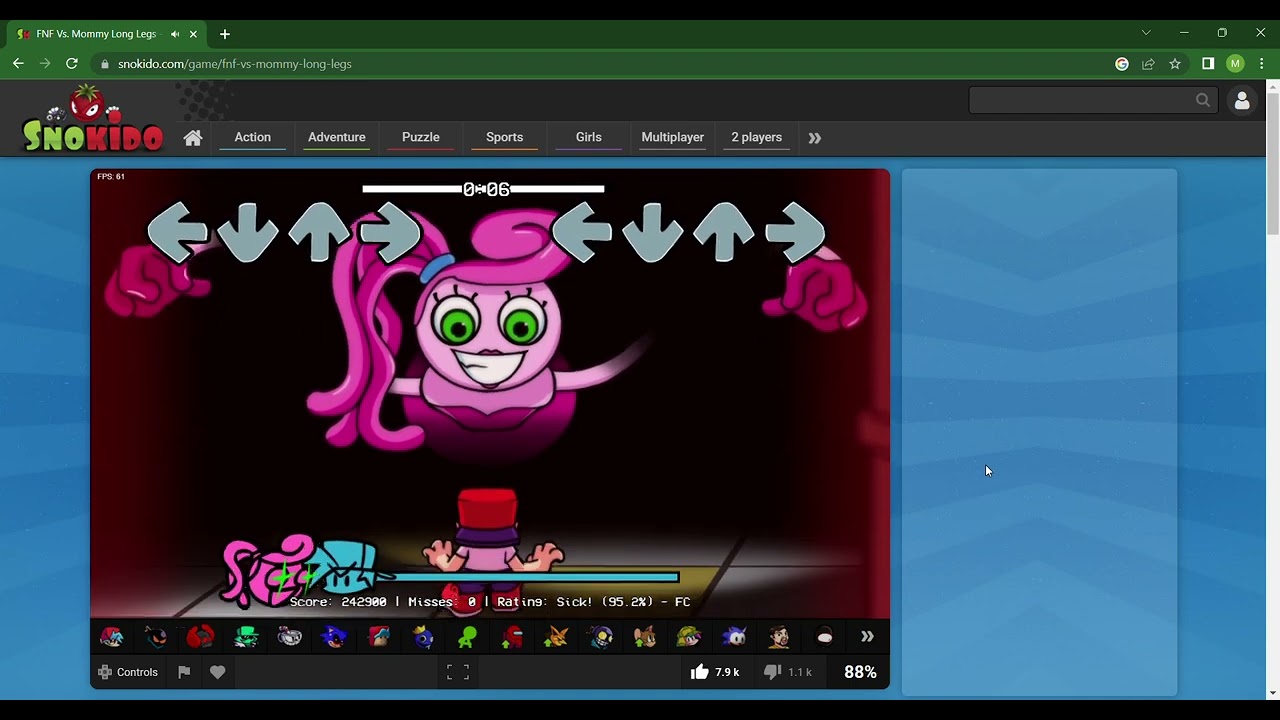
Task: Open the red Among Us impostor thumbnail
Action: pyautogui.click(x=512, y=636)
